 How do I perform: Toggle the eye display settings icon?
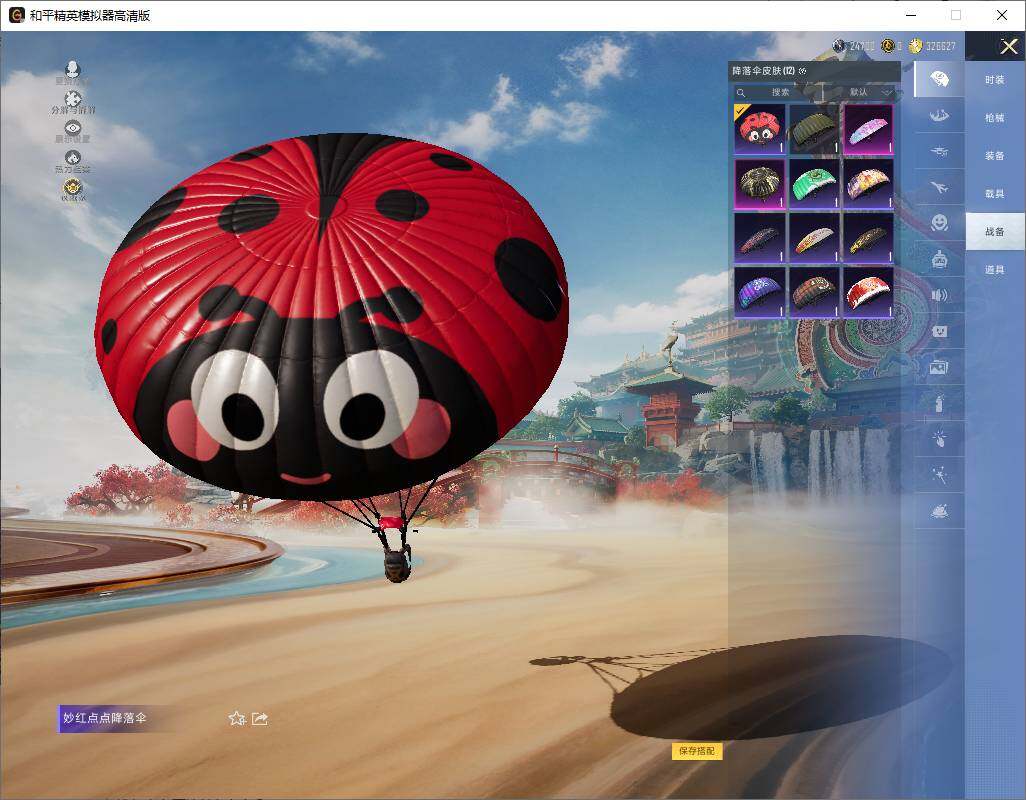[72, 128]
